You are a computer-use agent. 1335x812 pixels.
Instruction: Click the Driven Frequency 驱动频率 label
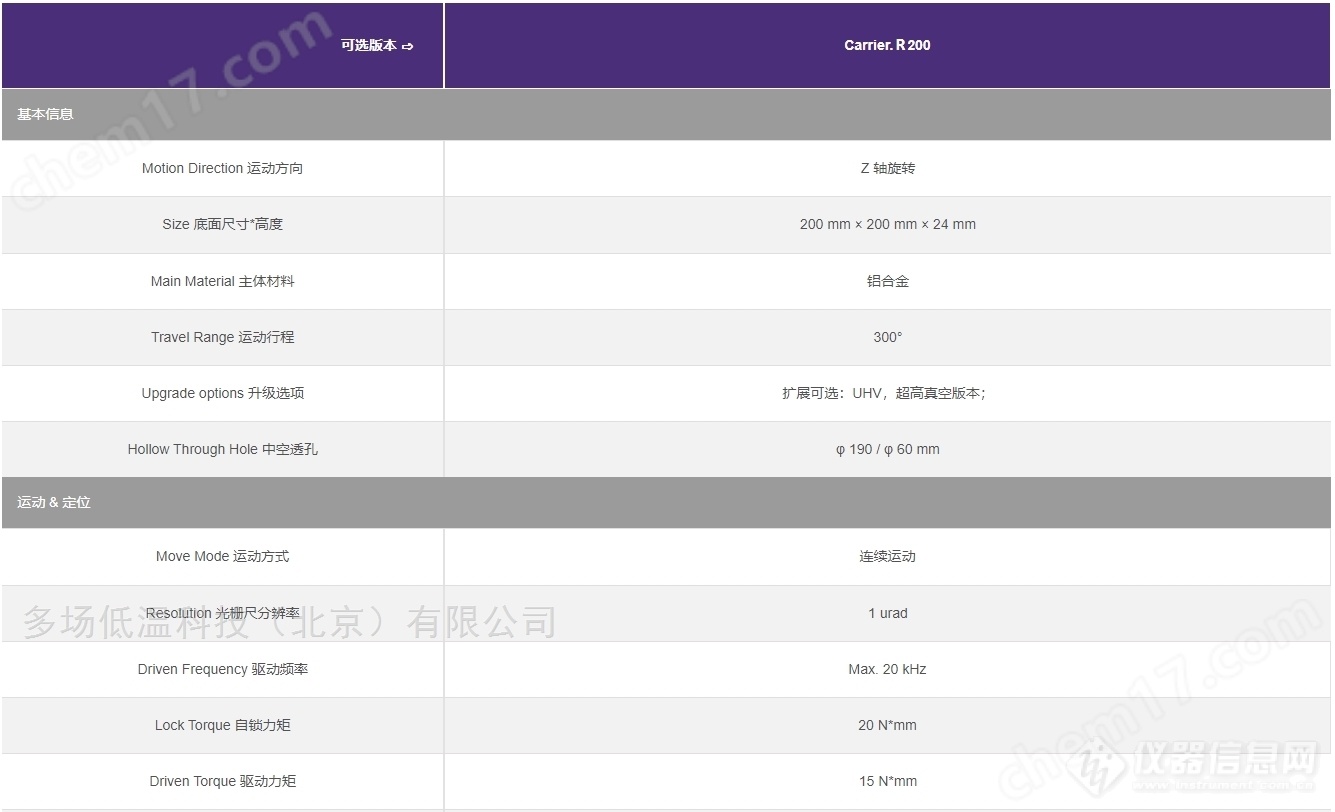[222, 669]
